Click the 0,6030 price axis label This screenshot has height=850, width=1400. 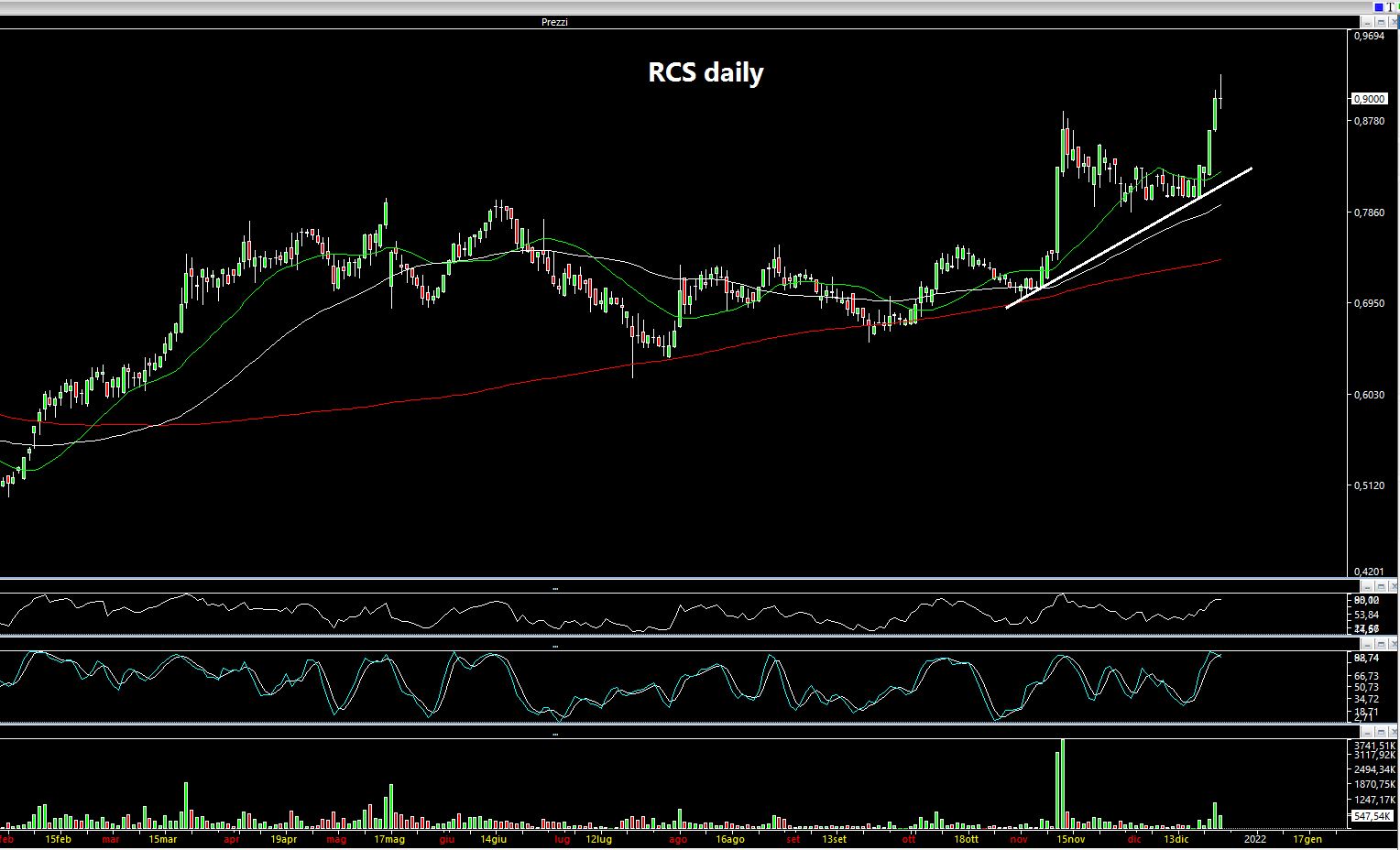click(1369, 395)
